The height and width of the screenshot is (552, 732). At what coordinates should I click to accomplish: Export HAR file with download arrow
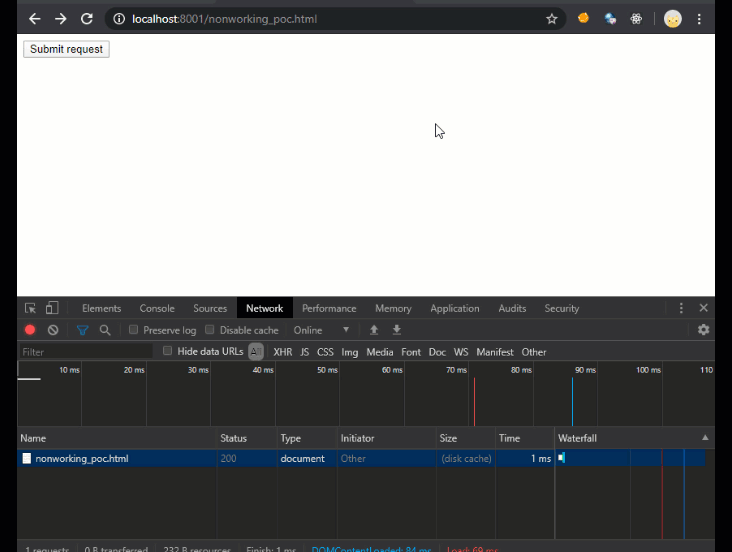pyautogui.click(x=397, y=330)
